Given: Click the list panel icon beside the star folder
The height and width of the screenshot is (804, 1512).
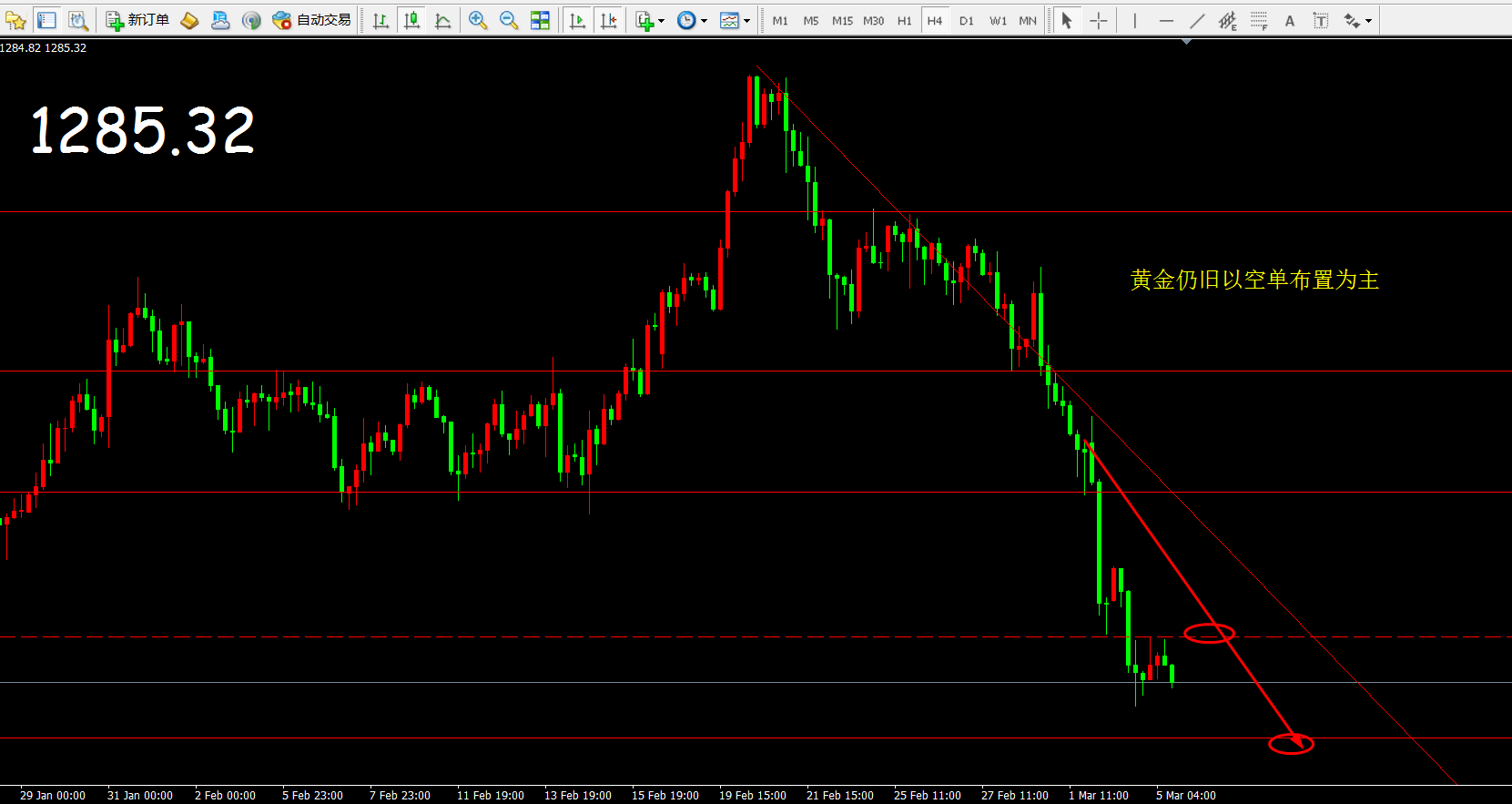Looking at the screenshot, I should [46, 20].
